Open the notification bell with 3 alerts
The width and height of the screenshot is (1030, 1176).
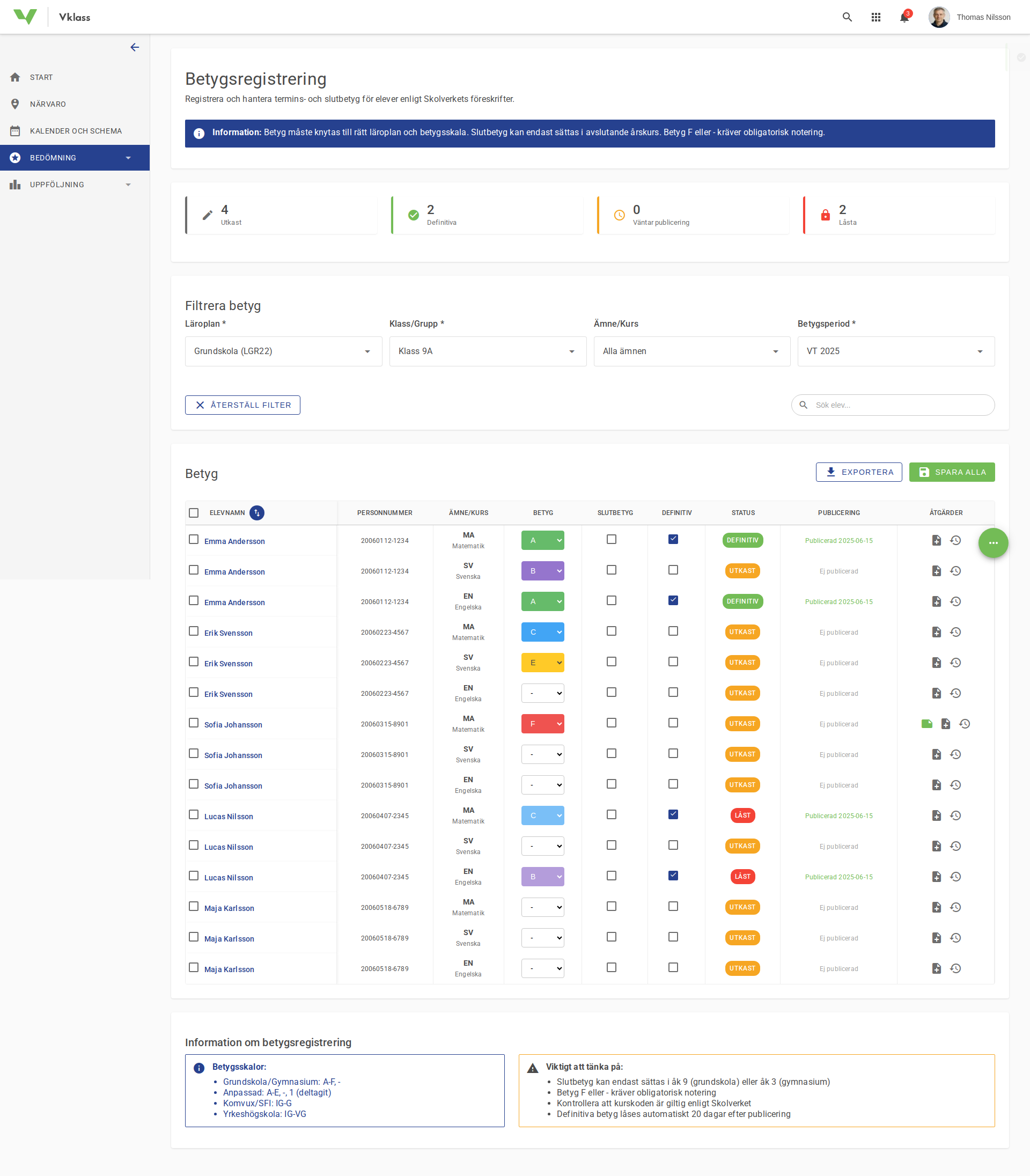coord(903,17)
